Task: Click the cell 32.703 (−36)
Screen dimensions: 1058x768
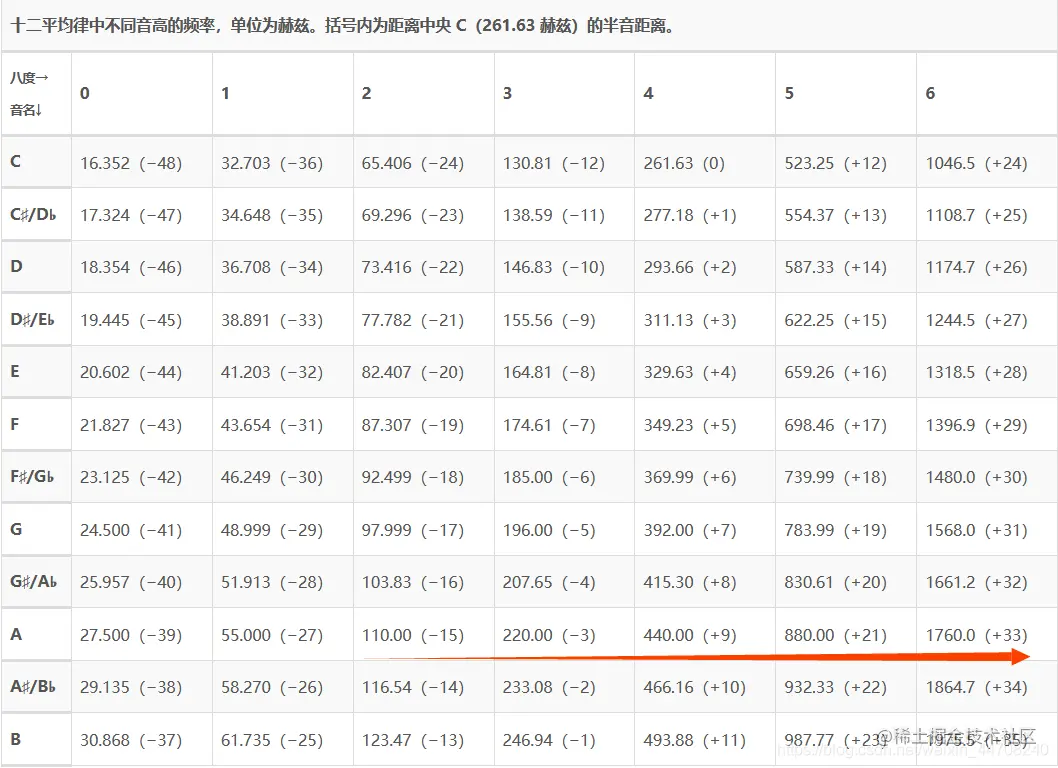Action: (x=283, y=162)
